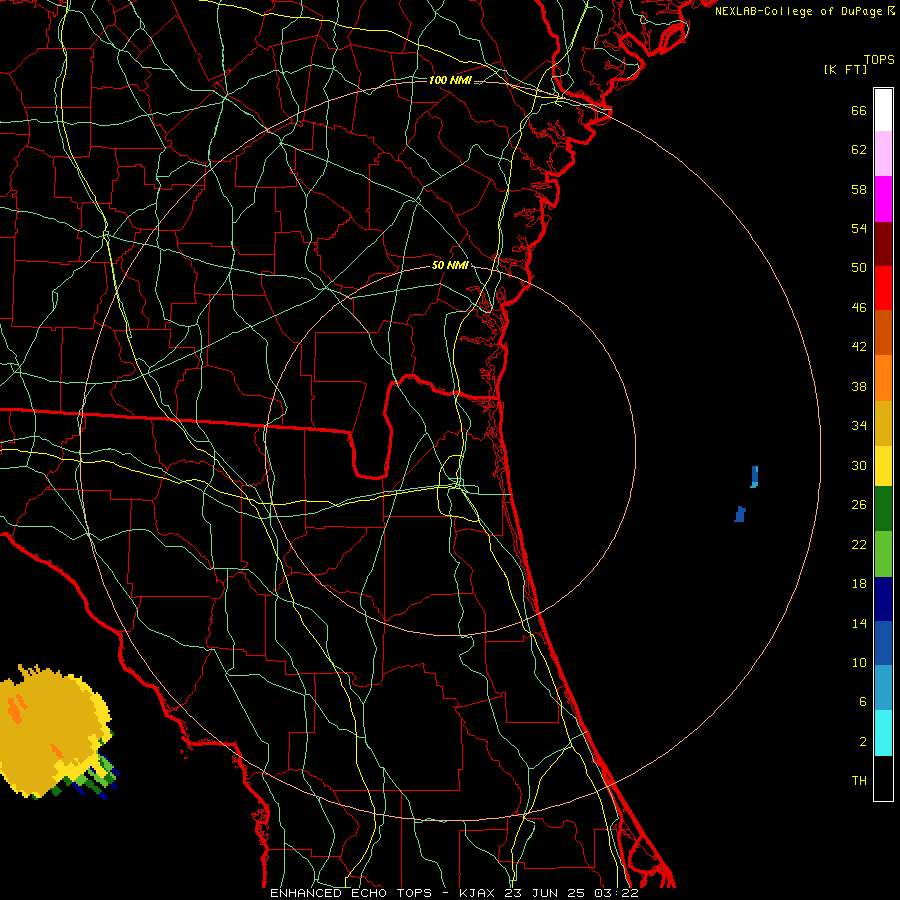Click the white 66 kft legend swatch
Screen dimensions: 900x900
coord(883,110)
